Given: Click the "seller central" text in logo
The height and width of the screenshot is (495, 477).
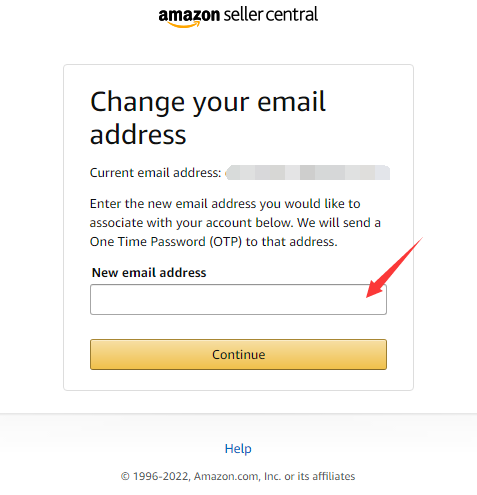Looking at the screenshot, I should (x=271, y=15).
